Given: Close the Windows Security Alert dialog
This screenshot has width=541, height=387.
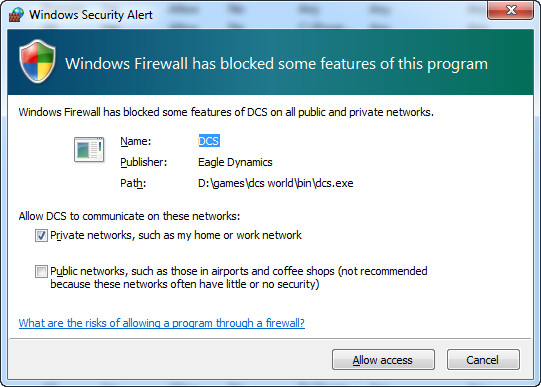Looking at the screenshot, I should (510, 10).
